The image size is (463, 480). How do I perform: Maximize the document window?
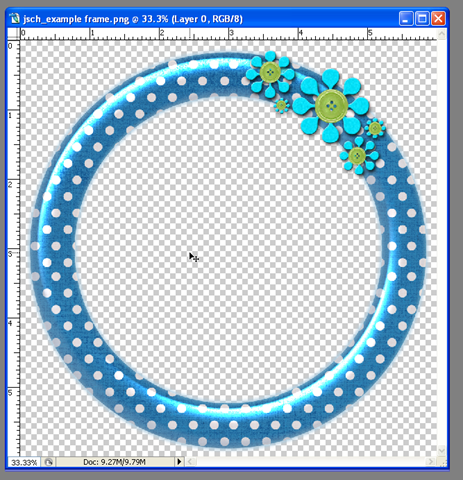(x=422, y=18)
